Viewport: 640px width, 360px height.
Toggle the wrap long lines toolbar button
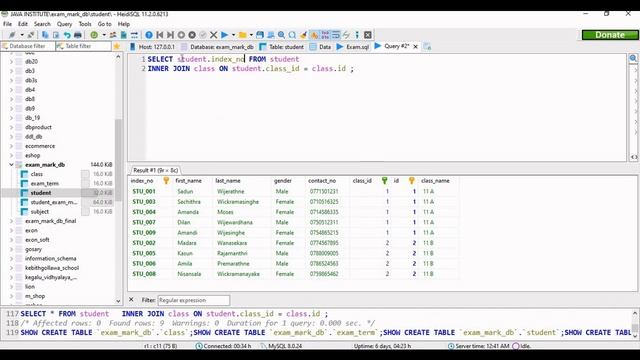point(336,35)
